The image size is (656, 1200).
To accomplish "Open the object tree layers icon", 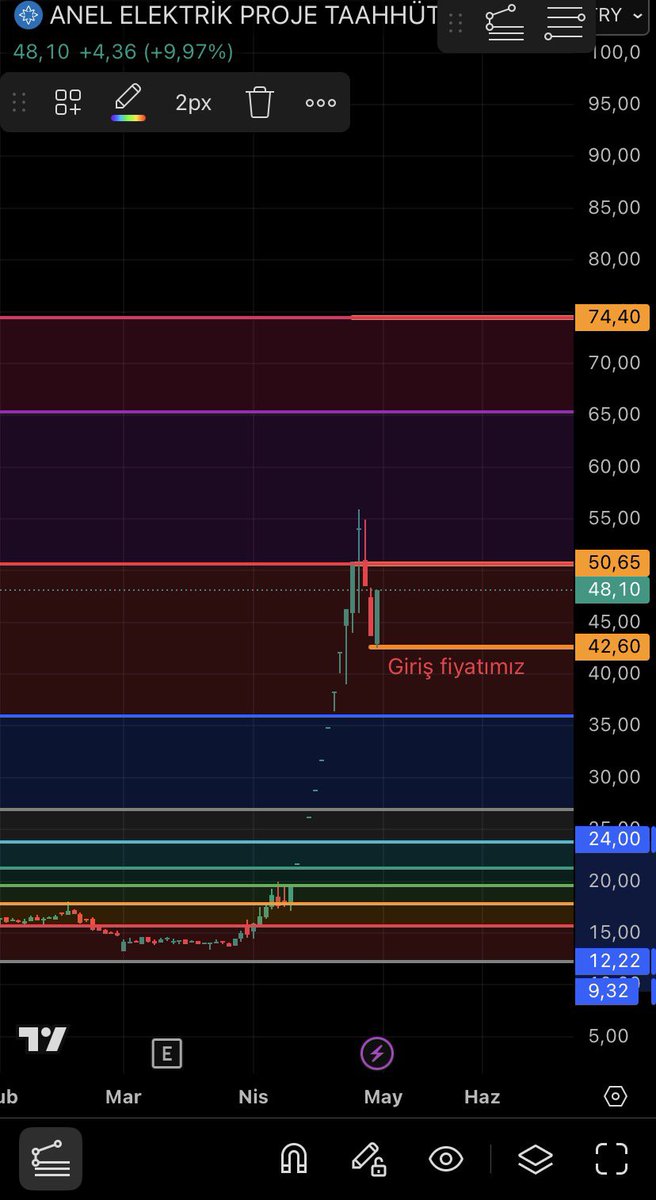I will [x=536, y=1159].
